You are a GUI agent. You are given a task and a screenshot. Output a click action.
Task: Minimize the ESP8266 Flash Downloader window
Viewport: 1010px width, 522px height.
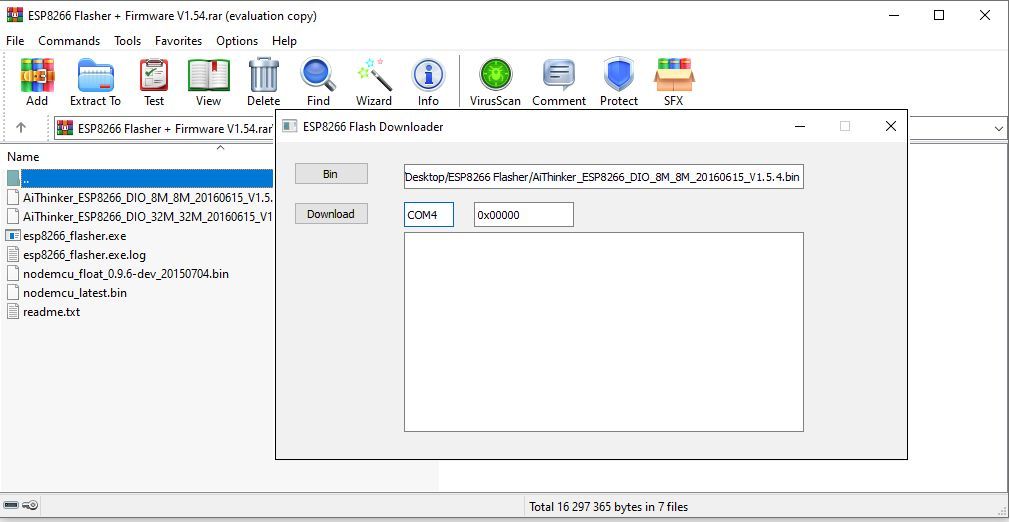[800, 126]
